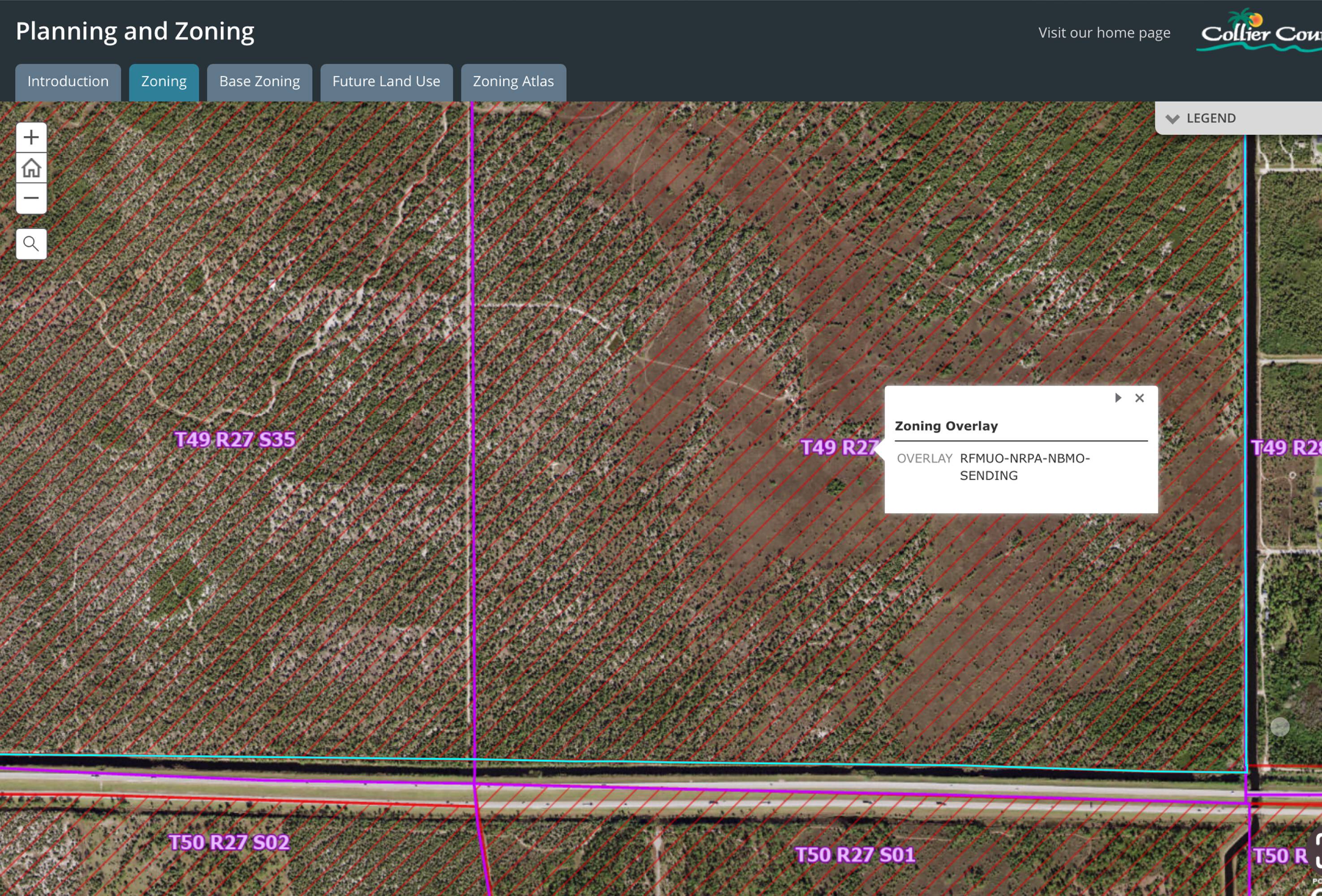This screenshot has width=1322, height=896.
Task: Click the Zoning Overlay popup title
Action: coord(946,426)
